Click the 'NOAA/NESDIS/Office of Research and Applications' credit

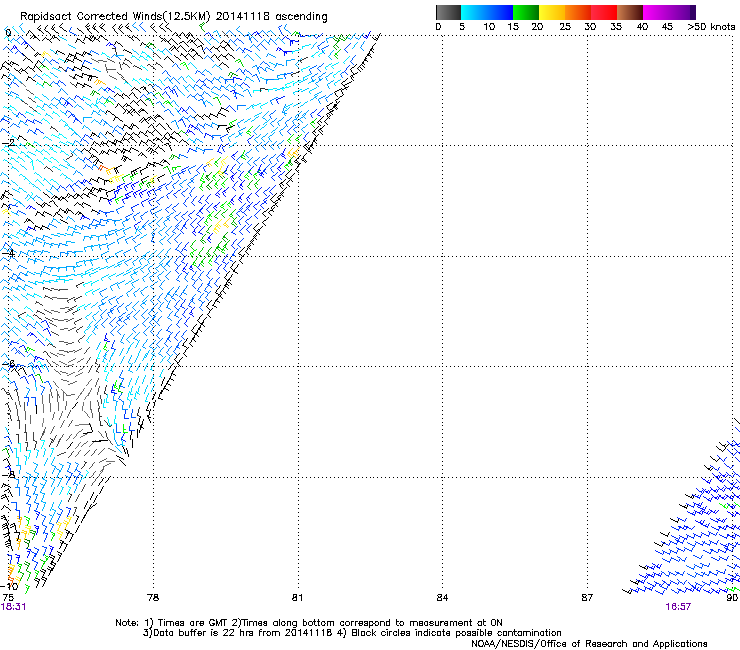589,644
